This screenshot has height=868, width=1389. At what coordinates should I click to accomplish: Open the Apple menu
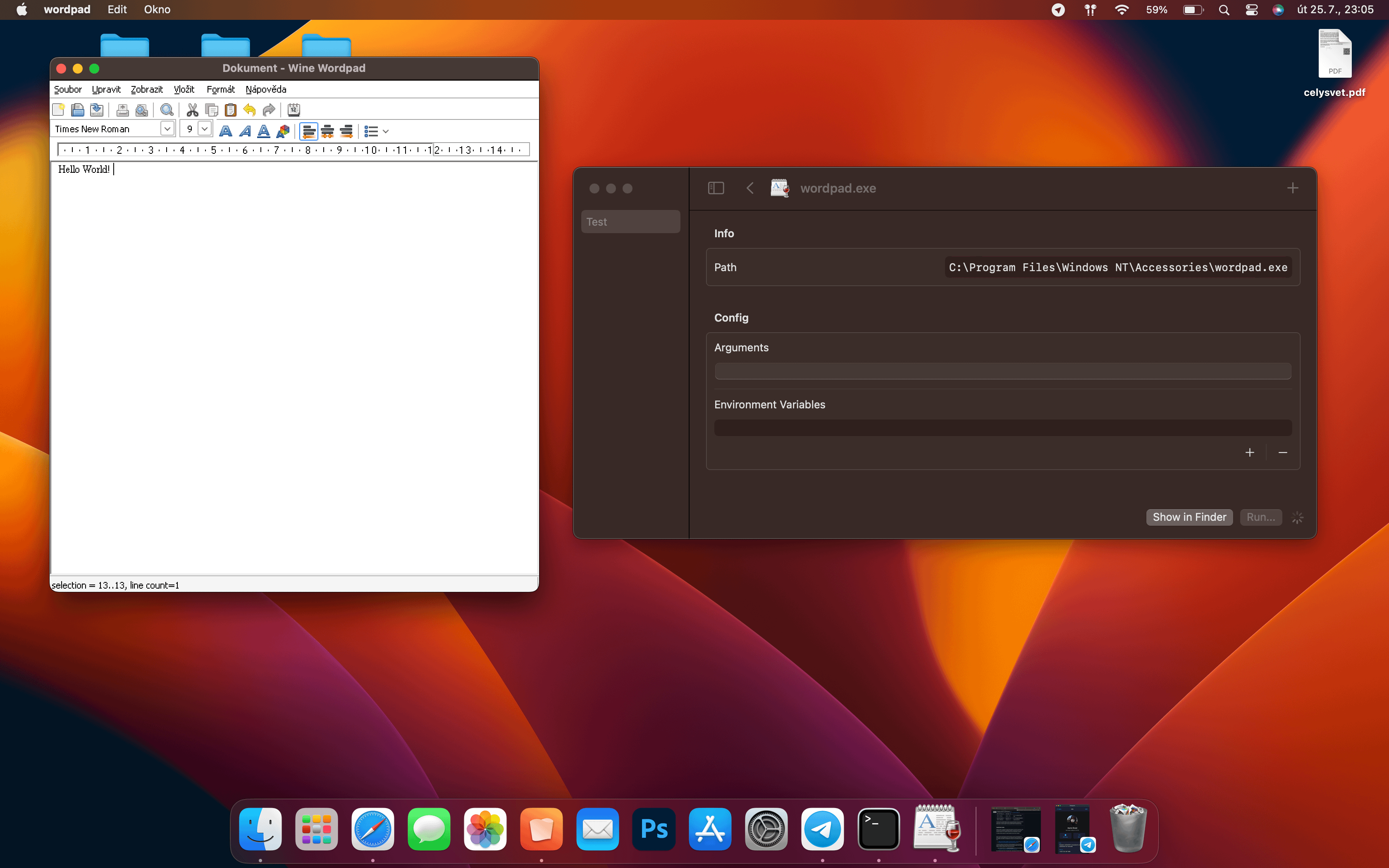(x=21, y=9)
